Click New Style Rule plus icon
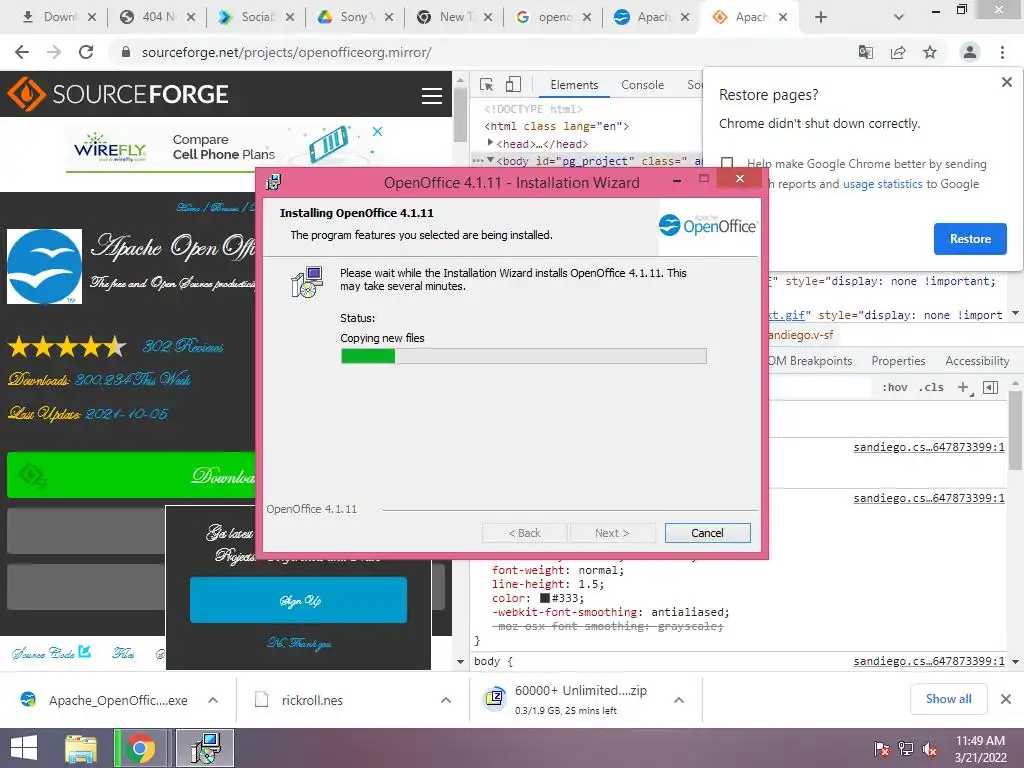This screenshot has height=768, width=1024. (963, 387)
